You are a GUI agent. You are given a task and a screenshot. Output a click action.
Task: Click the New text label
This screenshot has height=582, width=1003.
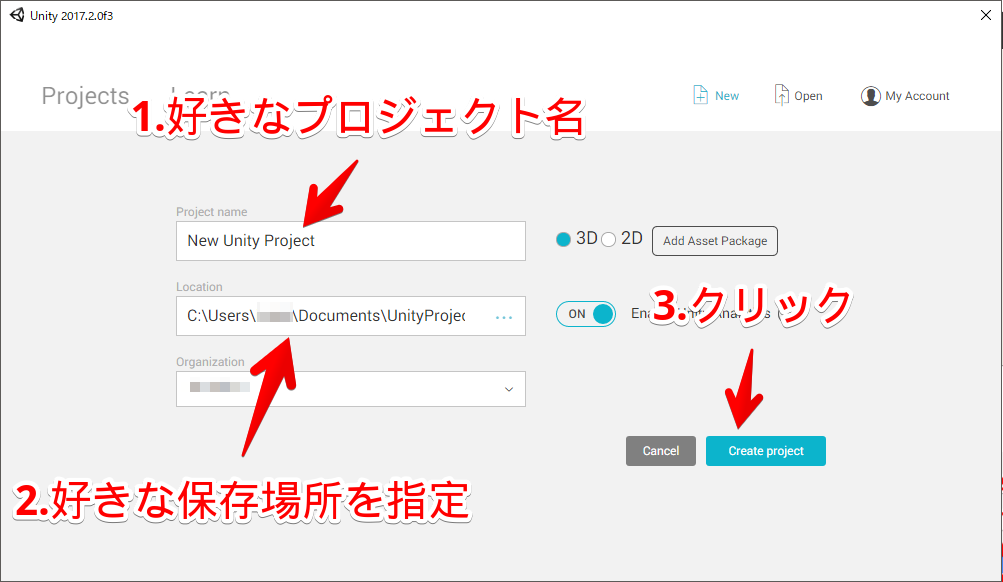(x=727, y=96)
